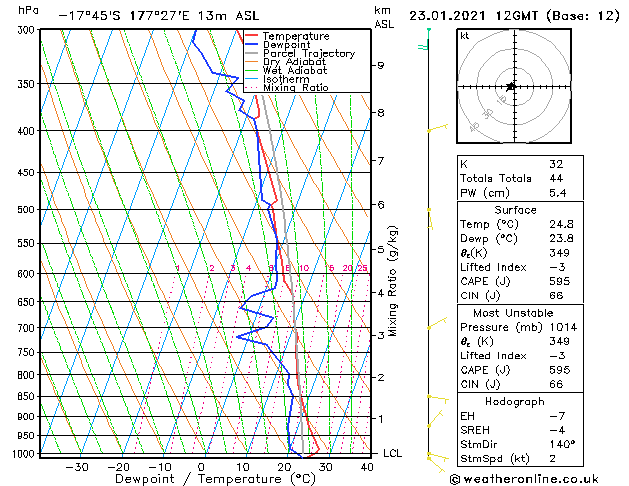Viewport: 629px width, 486px height.
Task: Click the wind barb at 850 hPa
Action: pyautogui.click(x=438, y=399)
